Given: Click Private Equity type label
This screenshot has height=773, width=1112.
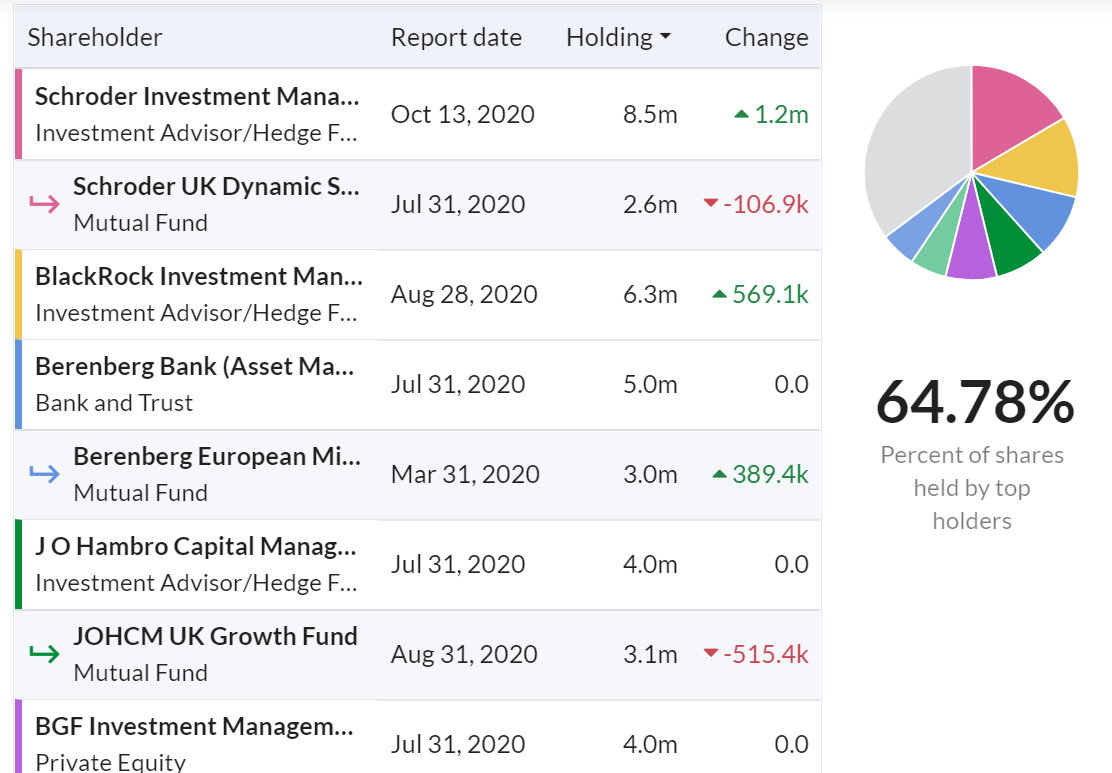Looking at the screenshot, I should coord(111,762).
